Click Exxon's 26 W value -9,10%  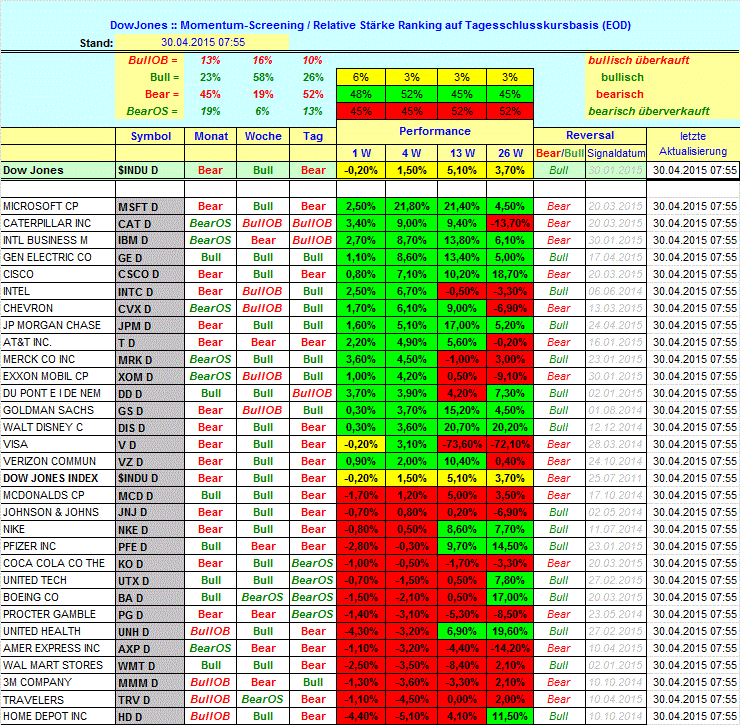tap(510, 376)
